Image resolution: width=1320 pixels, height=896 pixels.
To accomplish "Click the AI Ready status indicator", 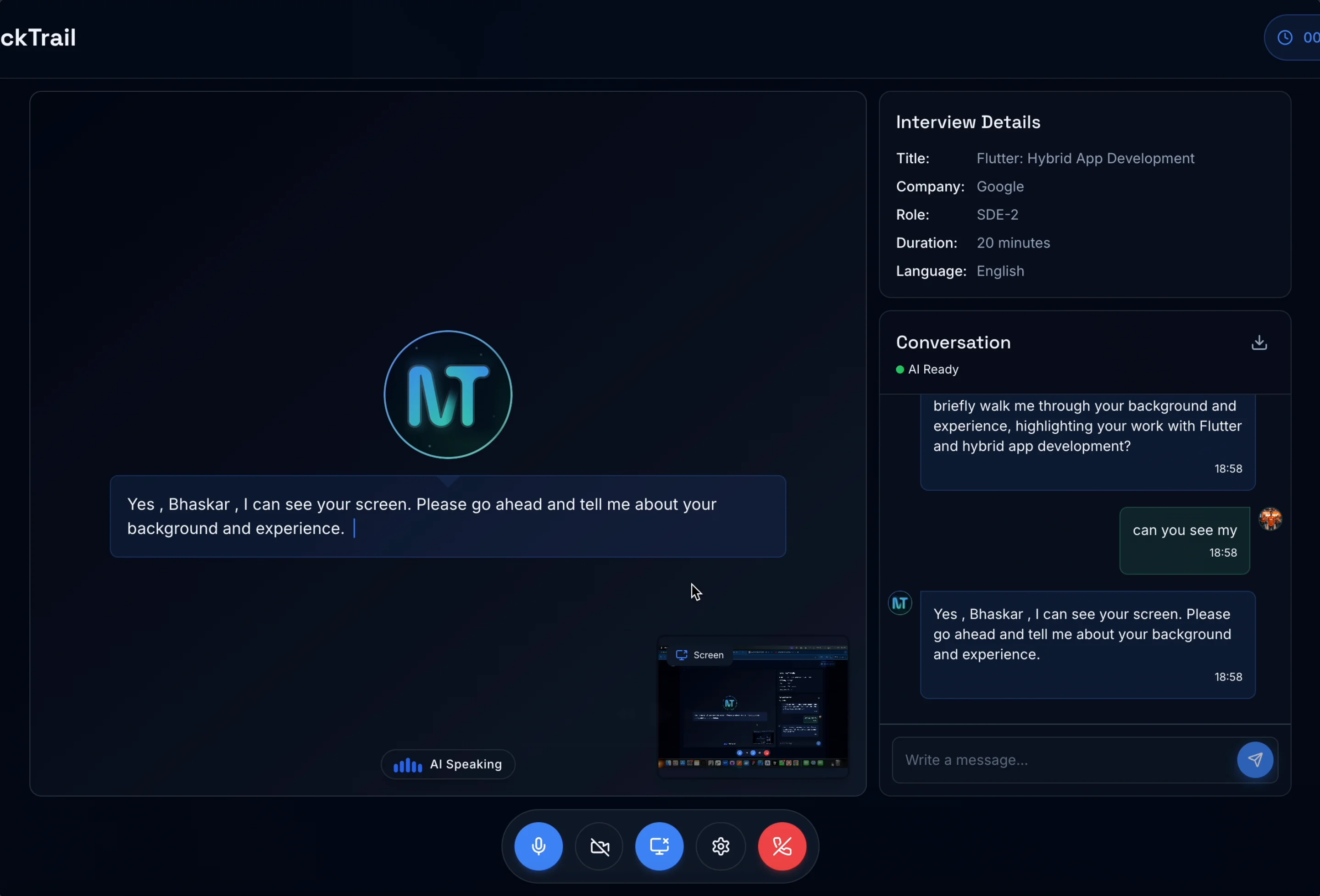I will [927, 370].
